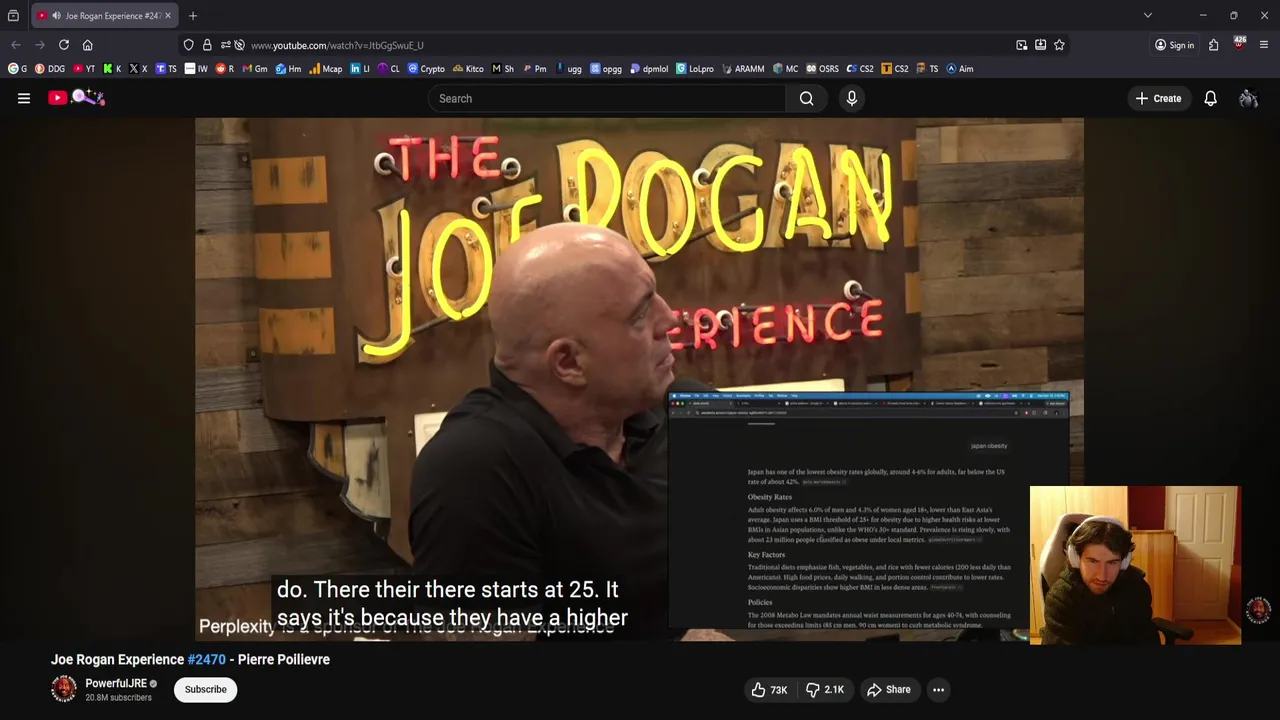Show site security info via the padlock

[x=207, y=45]
